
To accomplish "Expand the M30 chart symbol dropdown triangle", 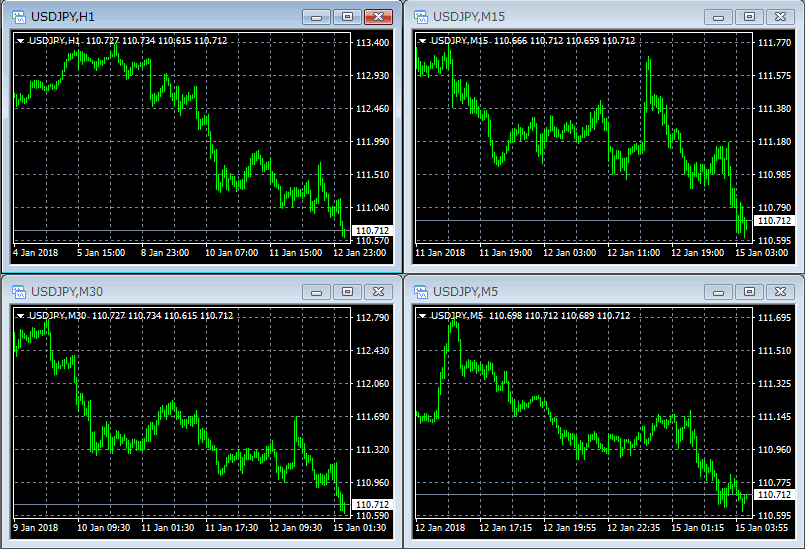I will point(21,315).
